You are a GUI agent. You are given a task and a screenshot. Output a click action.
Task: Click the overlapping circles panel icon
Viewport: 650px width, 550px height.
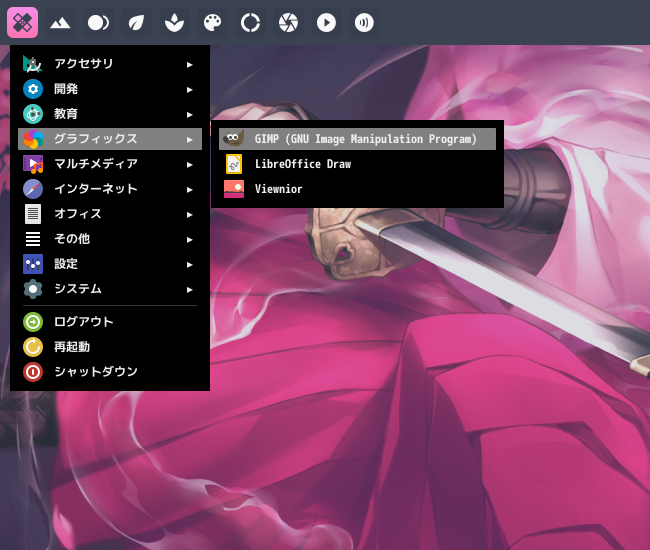[98, 22]
